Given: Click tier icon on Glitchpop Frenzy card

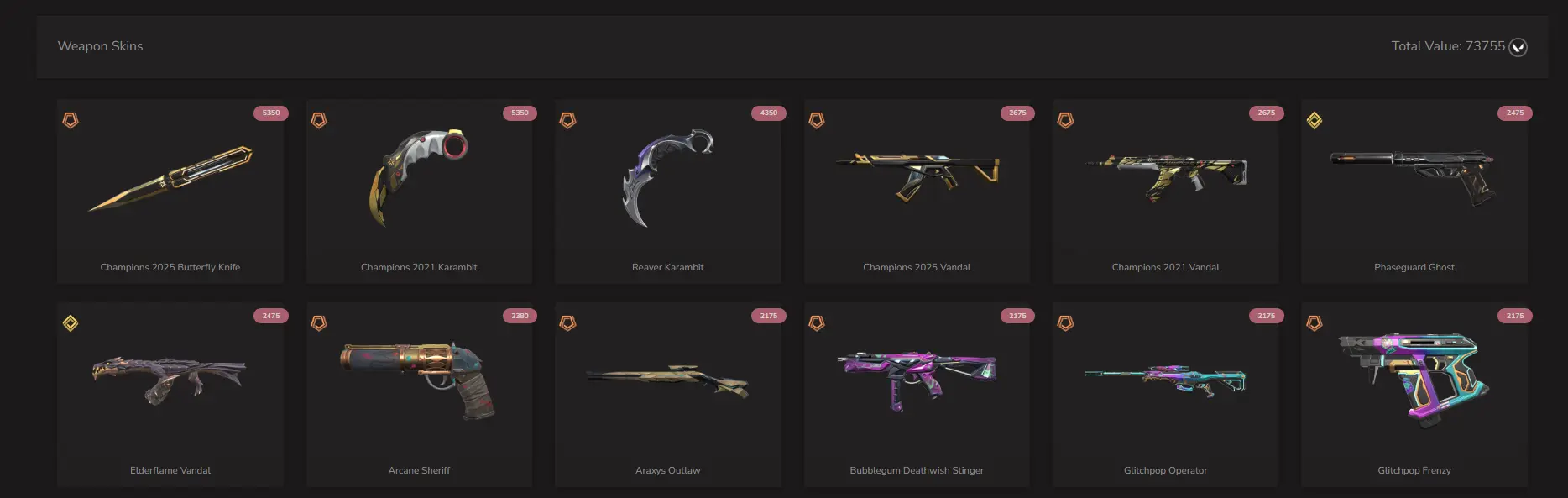Looking at the screenshot, I should coord(1315,323).
